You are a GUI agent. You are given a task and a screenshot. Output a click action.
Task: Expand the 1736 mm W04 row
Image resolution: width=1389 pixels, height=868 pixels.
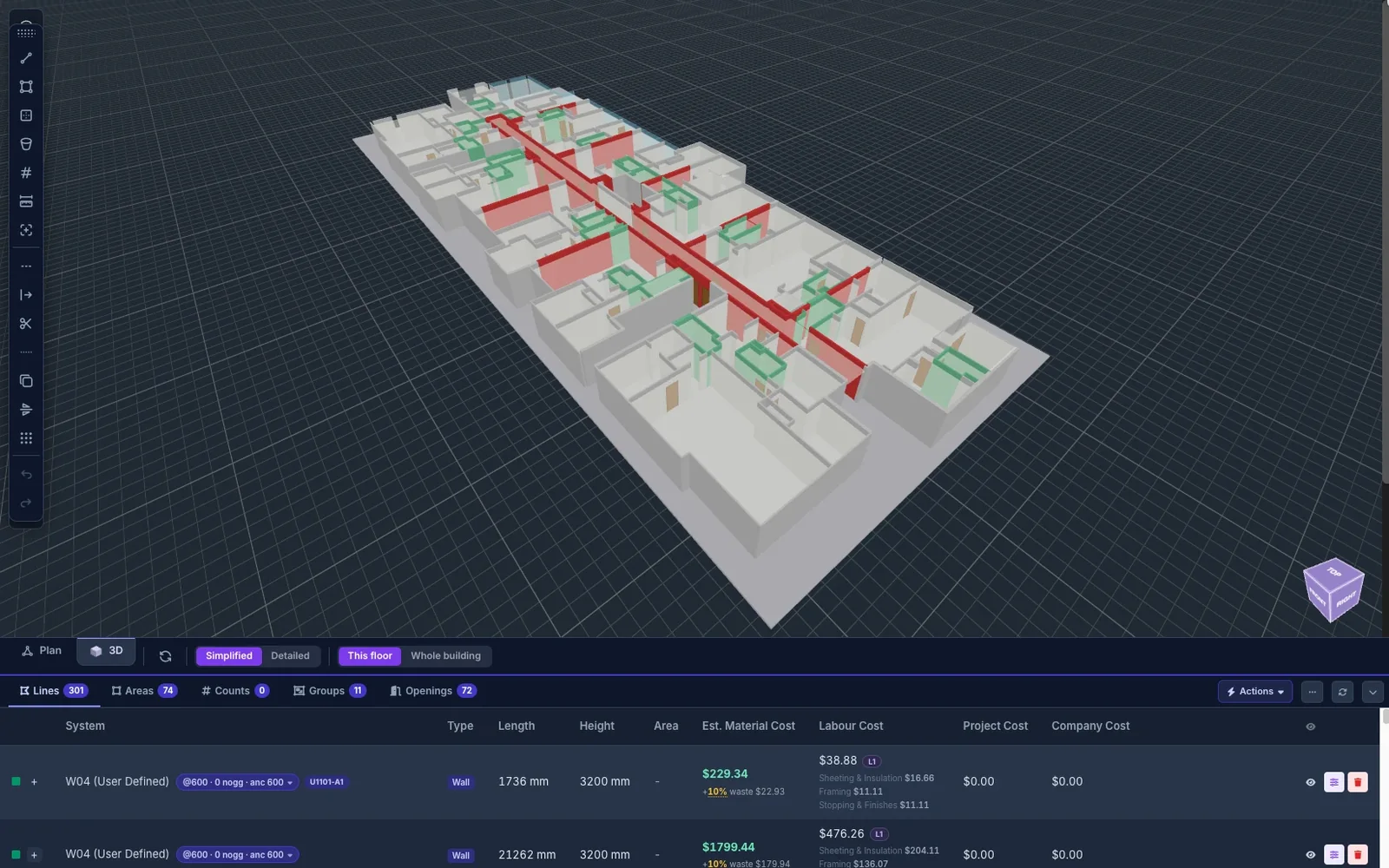tap(34, 782)
